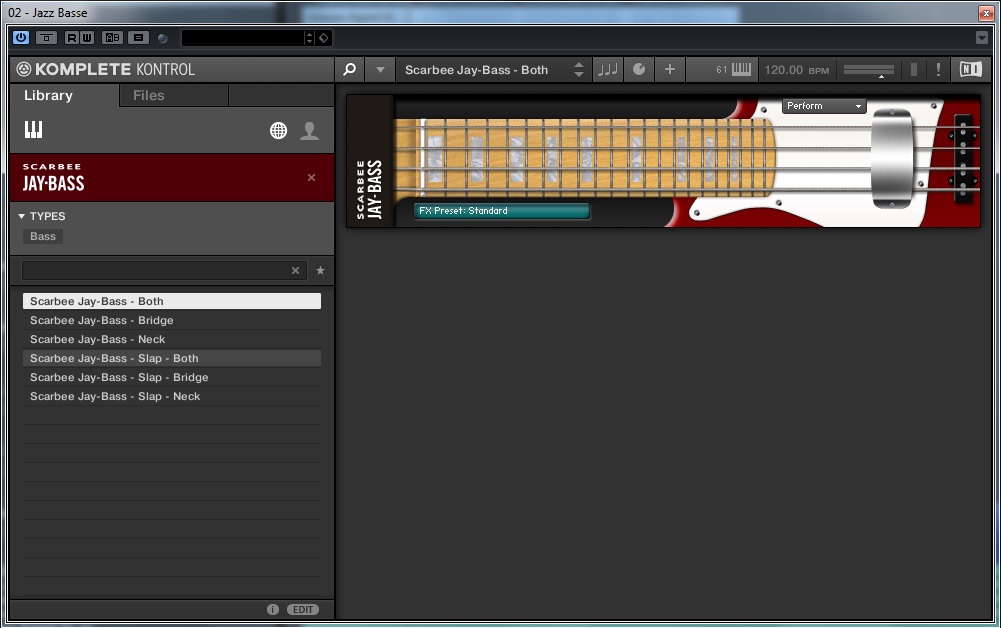Click the NI logo button
Viewport: 1001px width, 628px height.
pyautogui.click(x=970, y=70)
